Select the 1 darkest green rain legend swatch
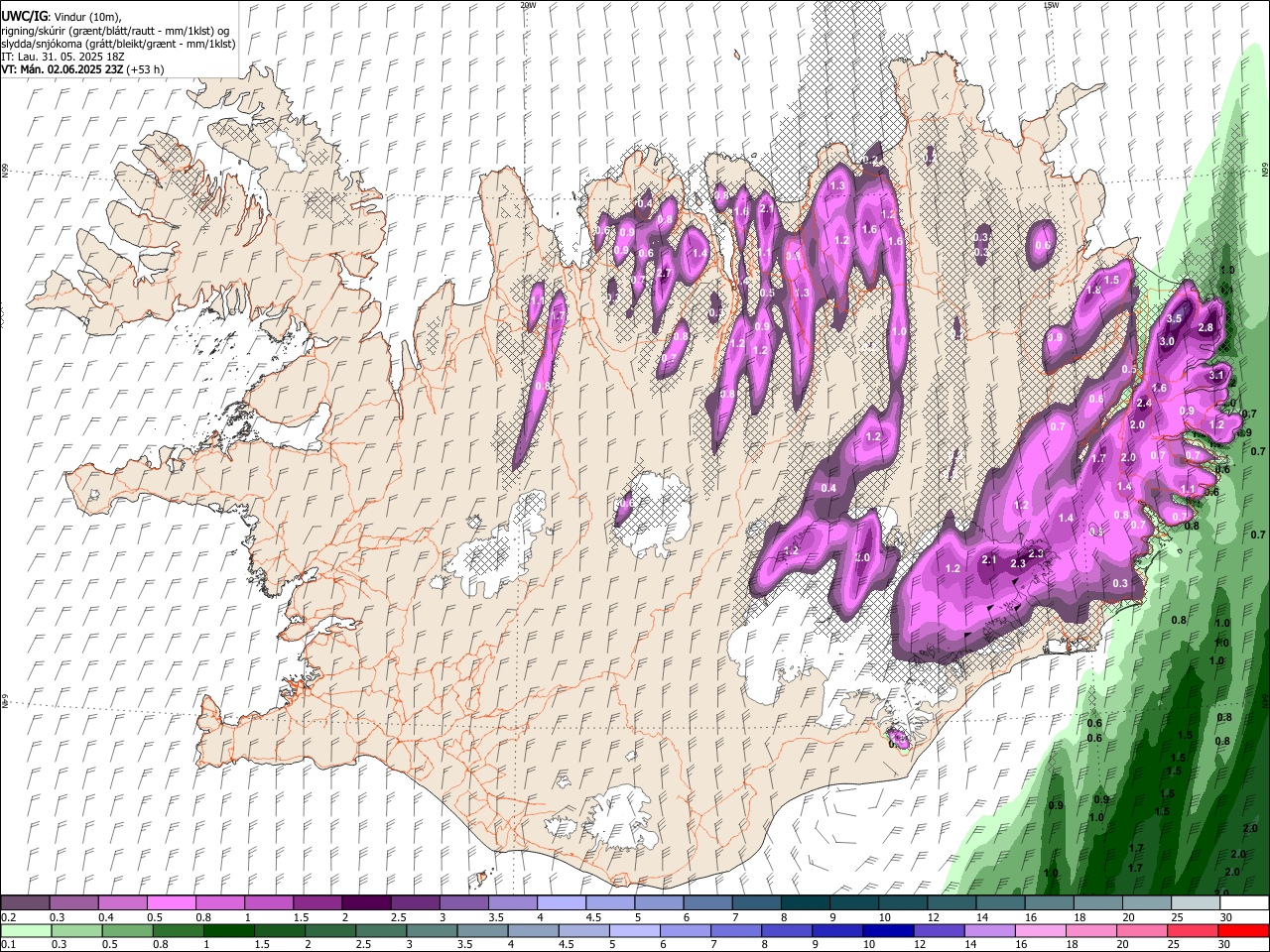This screenshot has width=1270, height=952. click(229, 931)
